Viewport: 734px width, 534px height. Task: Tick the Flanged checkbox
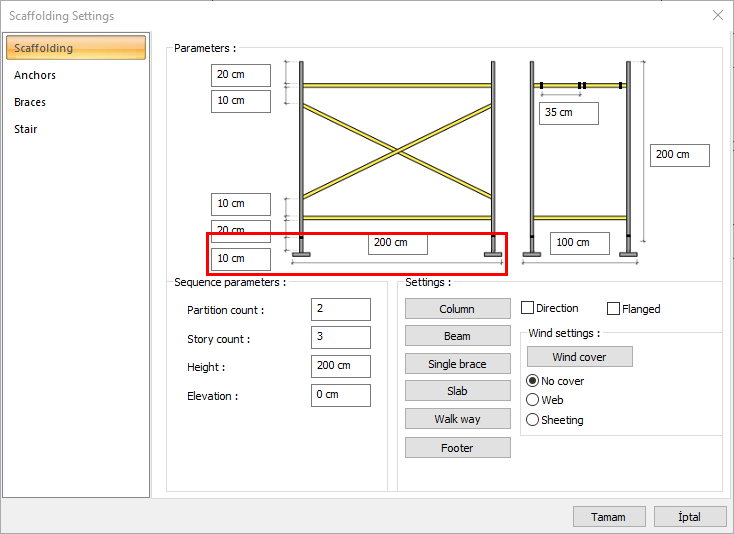tap(614, 309)
